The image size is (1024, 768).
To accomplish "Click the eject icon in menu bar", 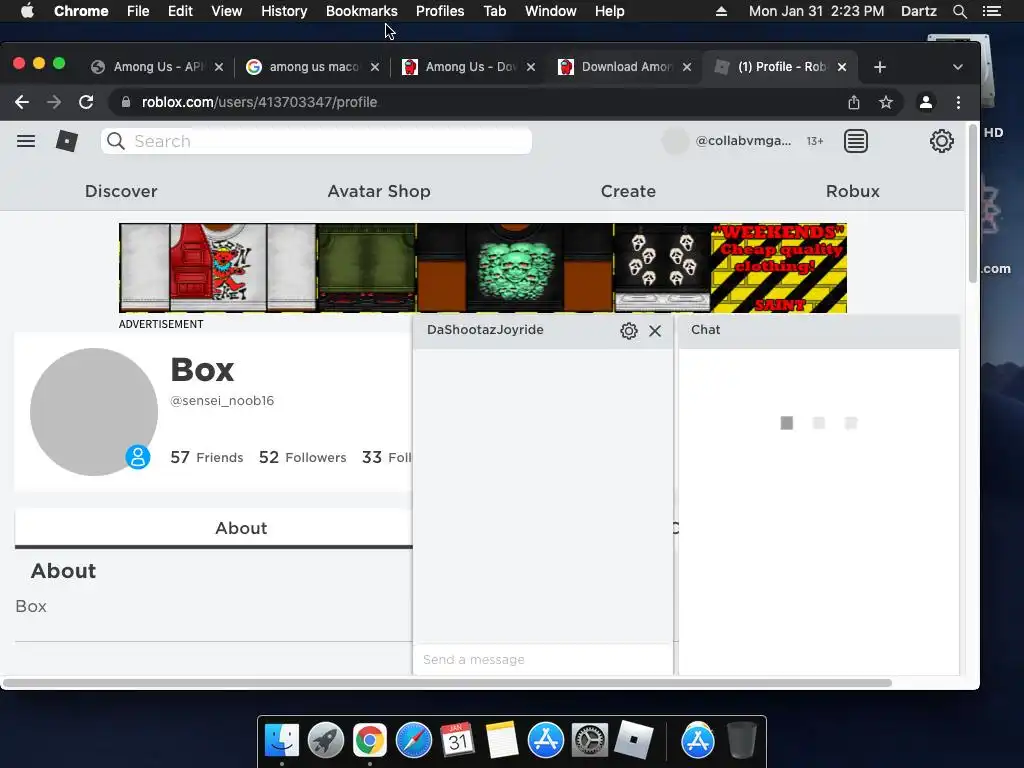I will pyautogui.click(x=721, y=11).
